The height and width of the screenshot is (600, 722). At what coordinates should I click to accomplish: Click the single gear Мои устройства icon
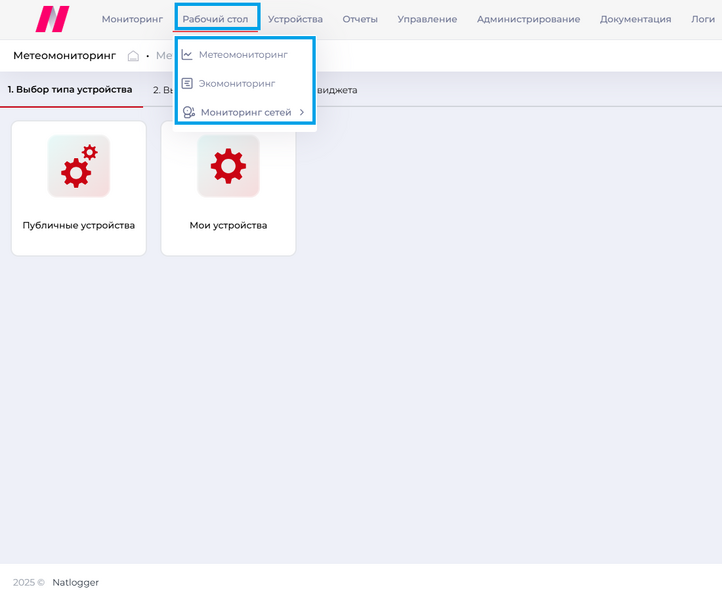(228, 166)
